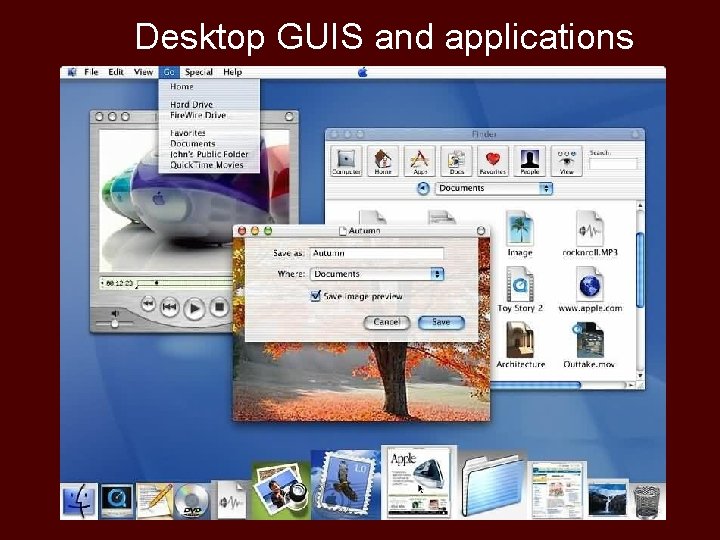Click toolbar toggle button on QuickTime window
Image resolution: width=720 pixels, height=540 pixels.
click(x=289, y=116)
